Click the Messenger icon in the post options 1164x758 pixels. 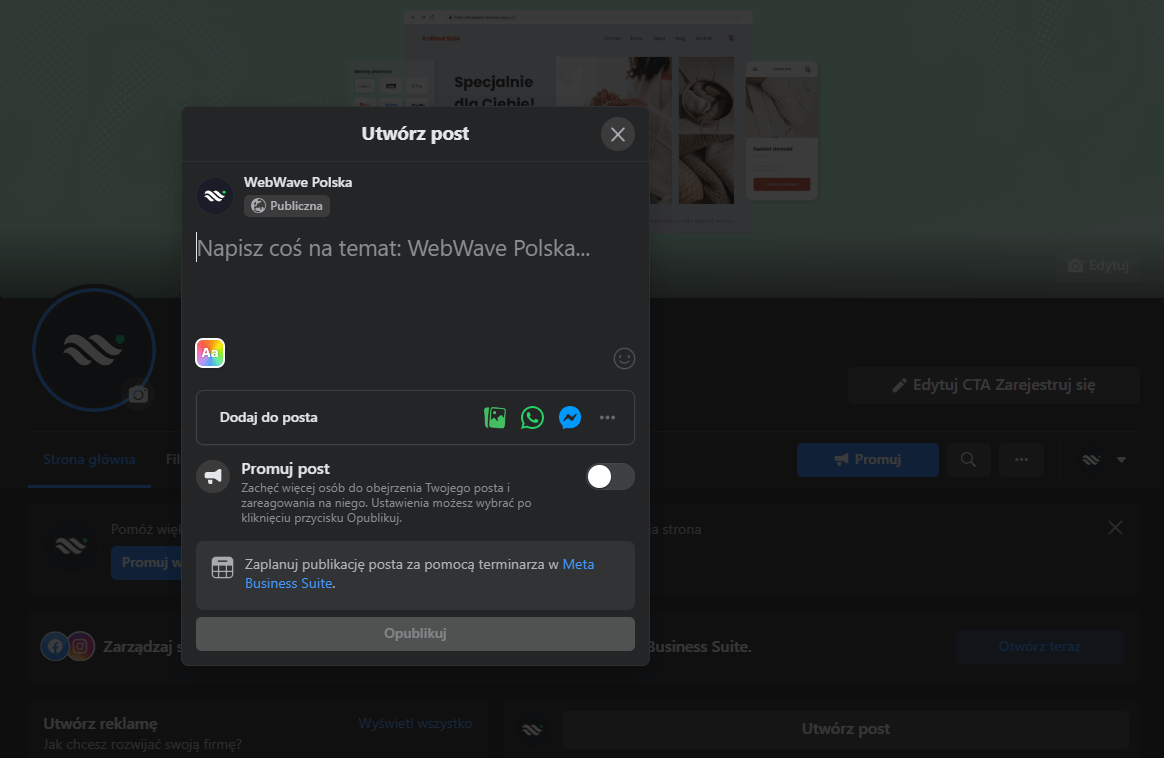point(570,418)
